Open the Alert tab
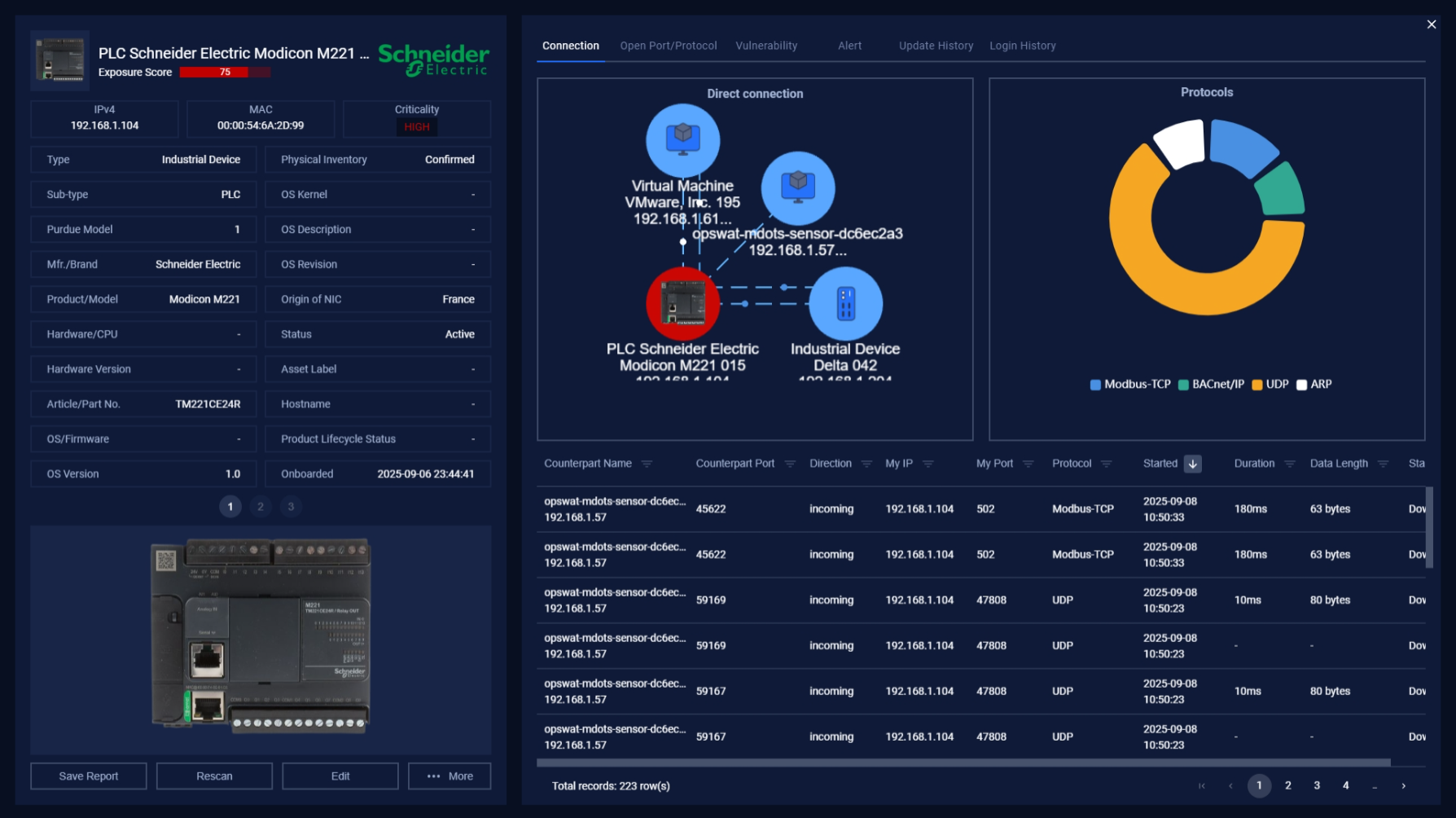Image resolution: width=1456 pixels, height=818 pixels. pos(849,46)
